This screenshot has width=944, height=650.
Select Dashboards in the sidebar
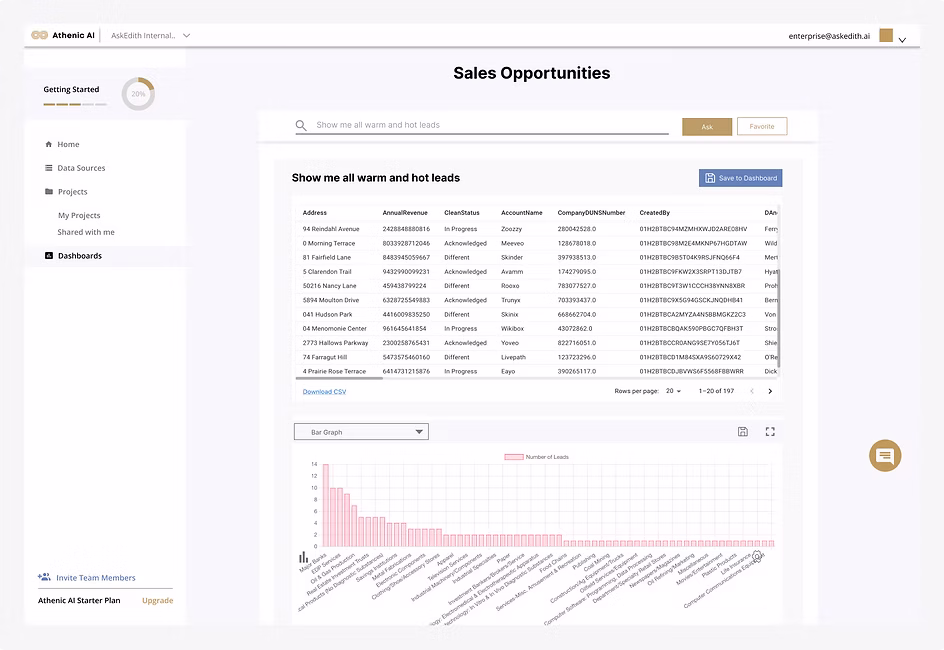pyautogui.click(x=79, y=256)
